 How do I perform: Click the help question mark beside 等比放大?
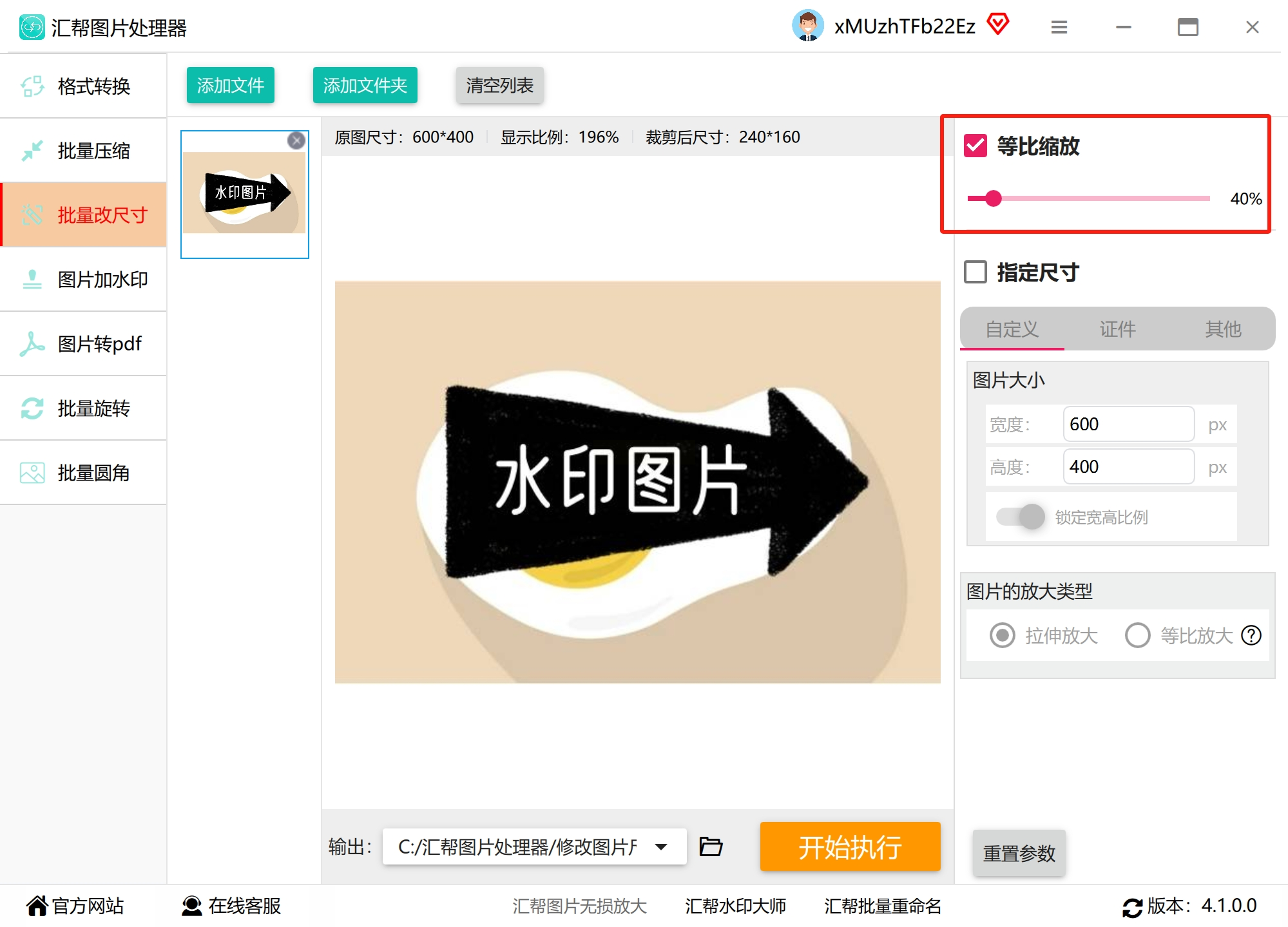(1251, 636)
